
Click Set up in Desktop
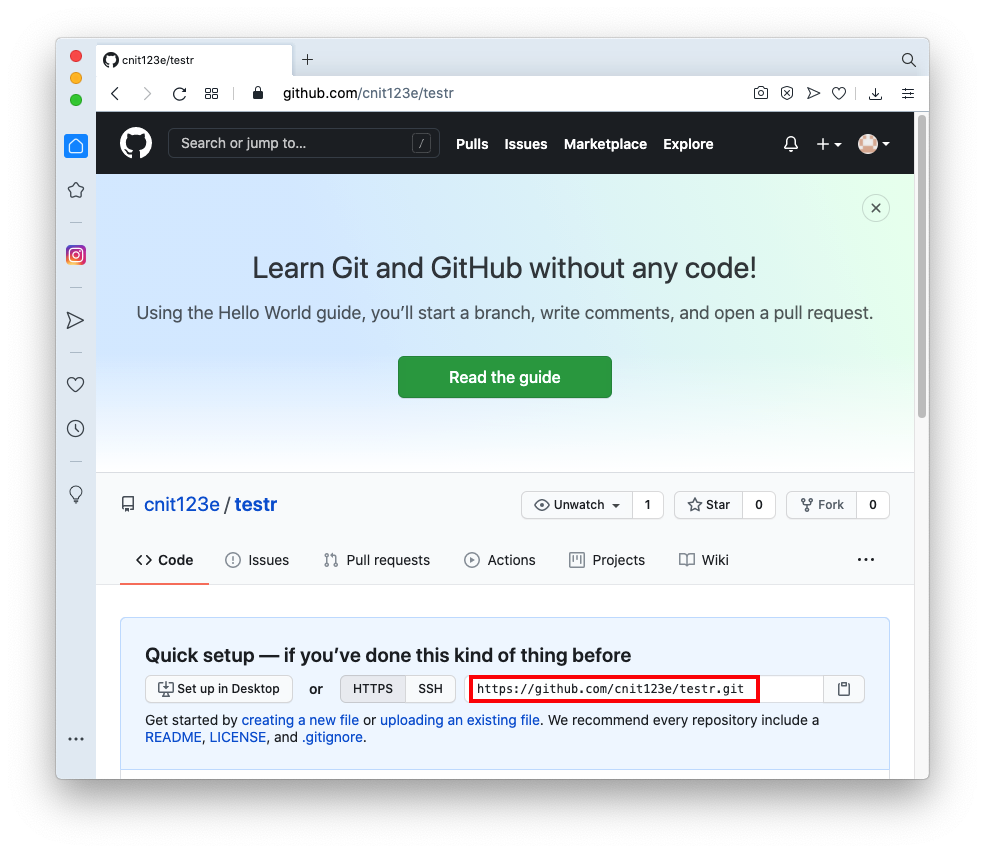point(219,689)
